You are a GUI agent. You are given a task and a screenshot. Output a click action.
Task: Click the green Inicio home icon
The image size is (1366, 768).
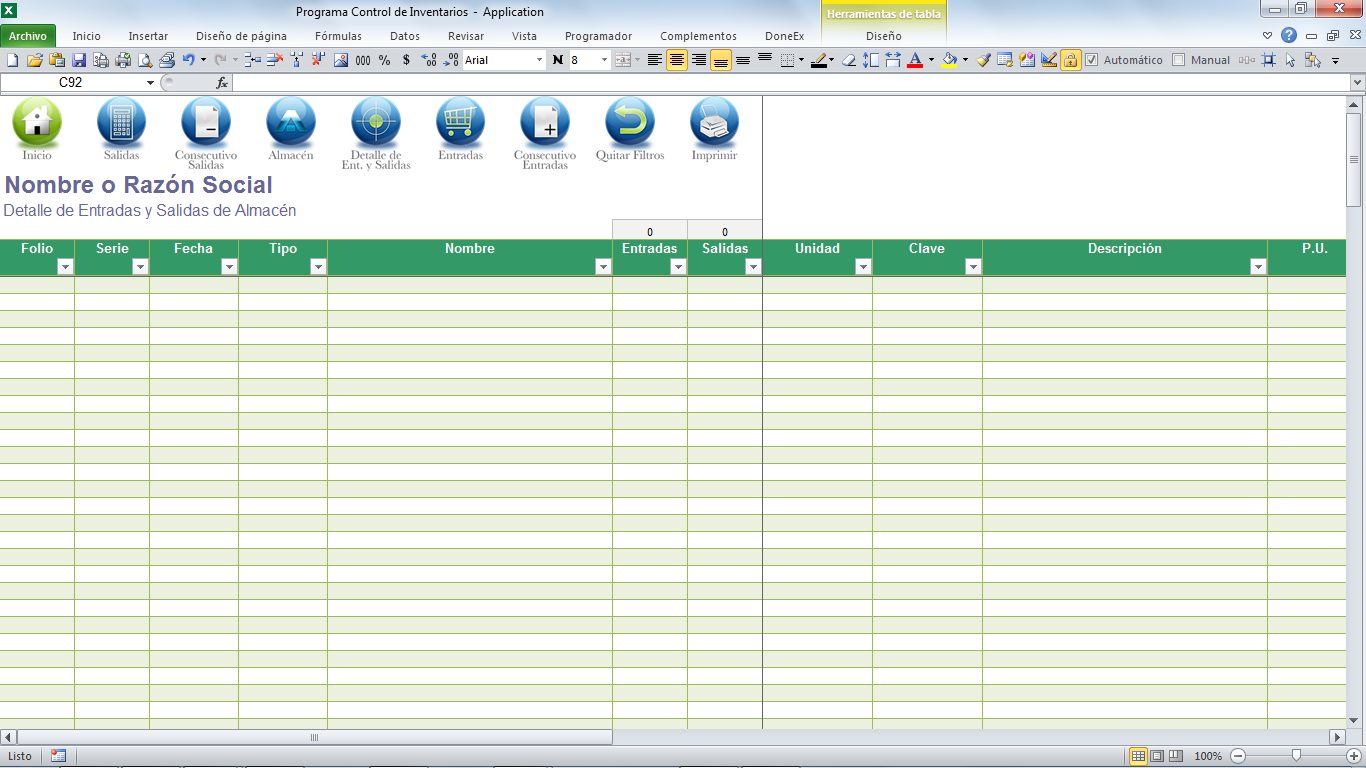coord(37,122)
